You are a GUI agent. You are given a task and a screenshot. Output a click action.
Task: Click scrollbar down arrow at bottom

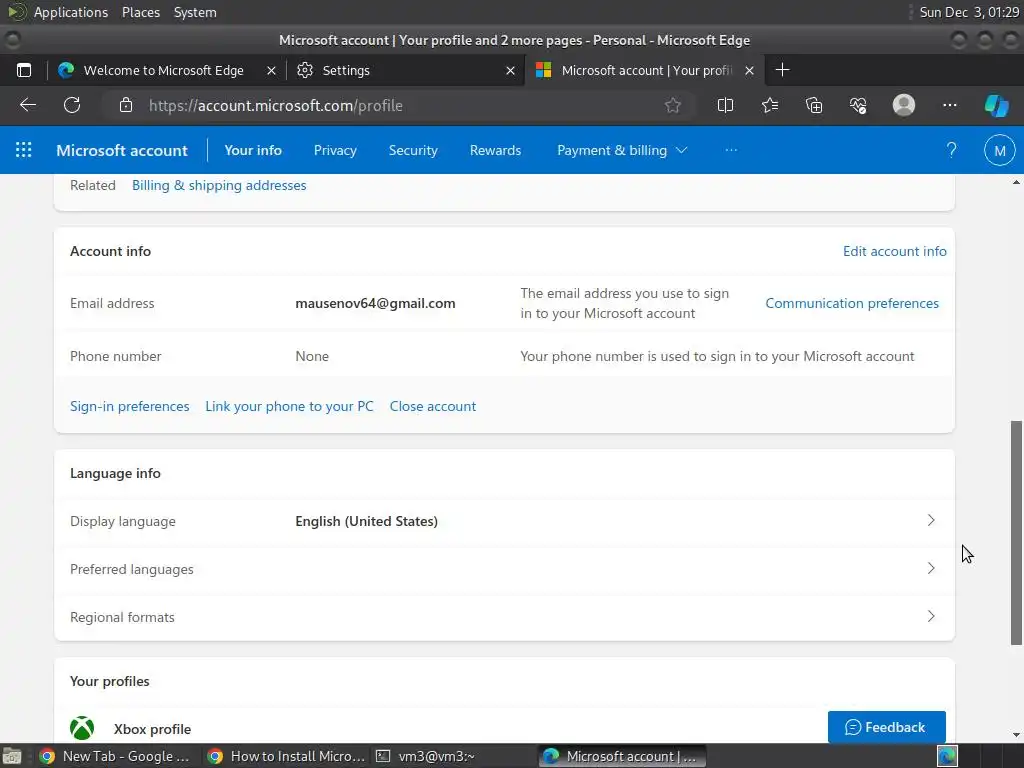1016,735
